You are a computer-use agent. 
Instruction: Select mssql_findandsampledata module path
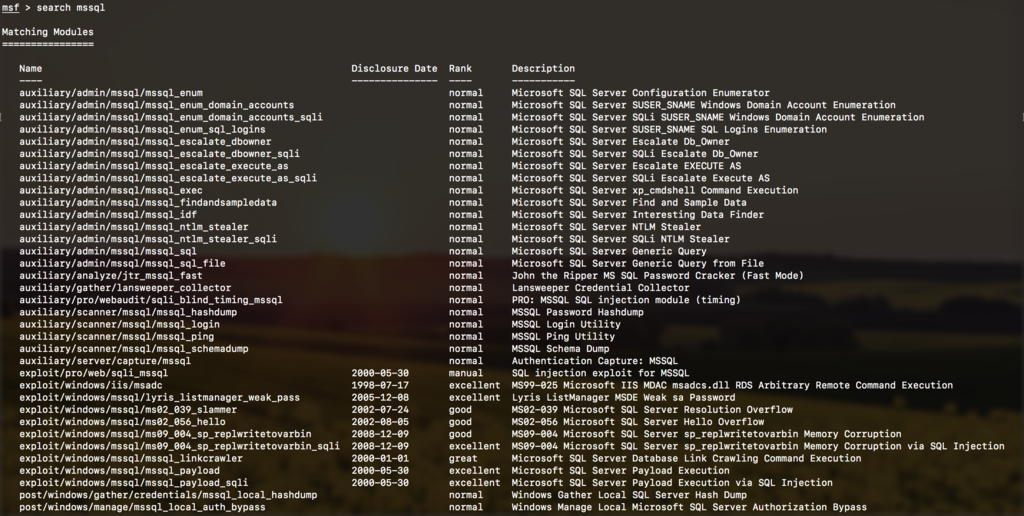click(x=148, y=202)
